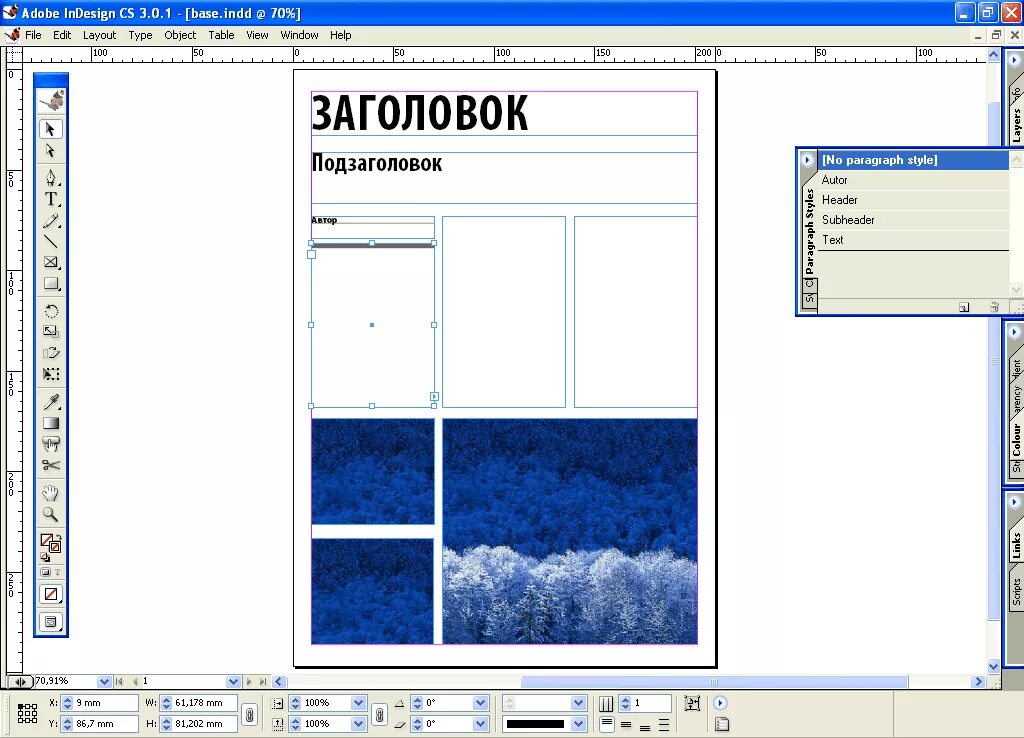
Task: Open the stroke color swatch dropdown
Action: 578,722
